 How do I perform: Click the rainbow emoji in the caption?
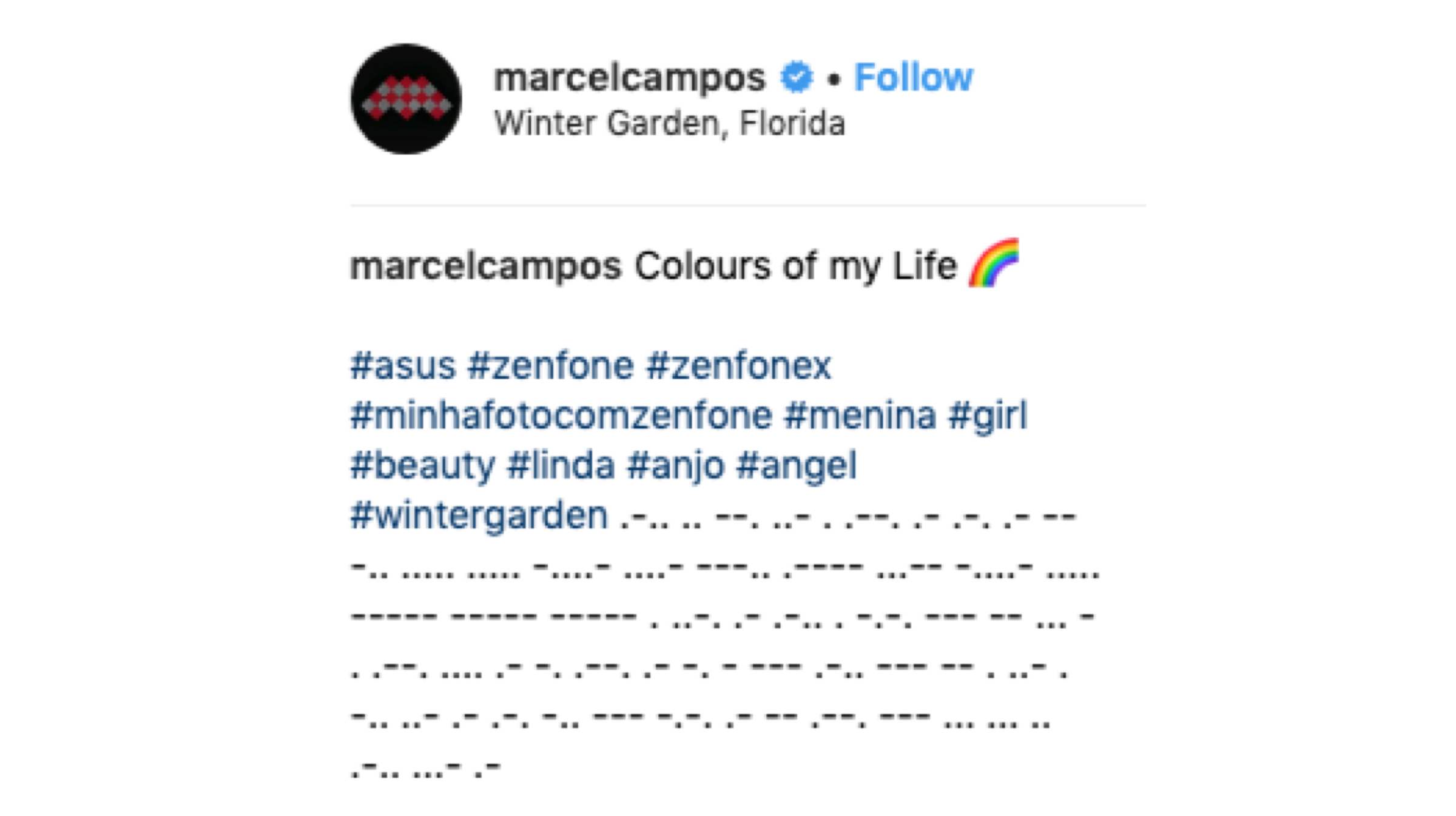pos(994,263)
